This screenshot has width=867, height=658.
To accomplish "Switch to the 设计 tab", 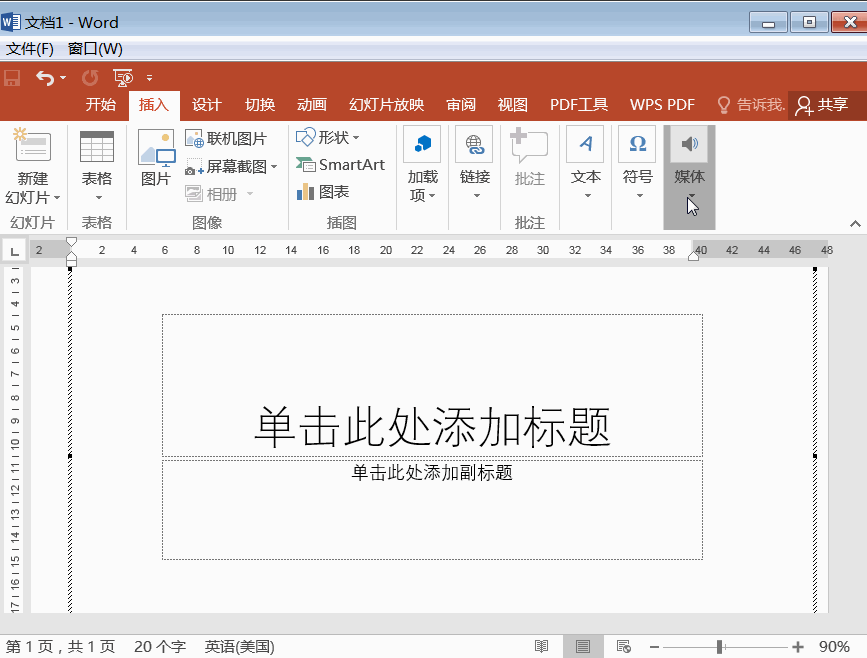I will tap(207, 105).
